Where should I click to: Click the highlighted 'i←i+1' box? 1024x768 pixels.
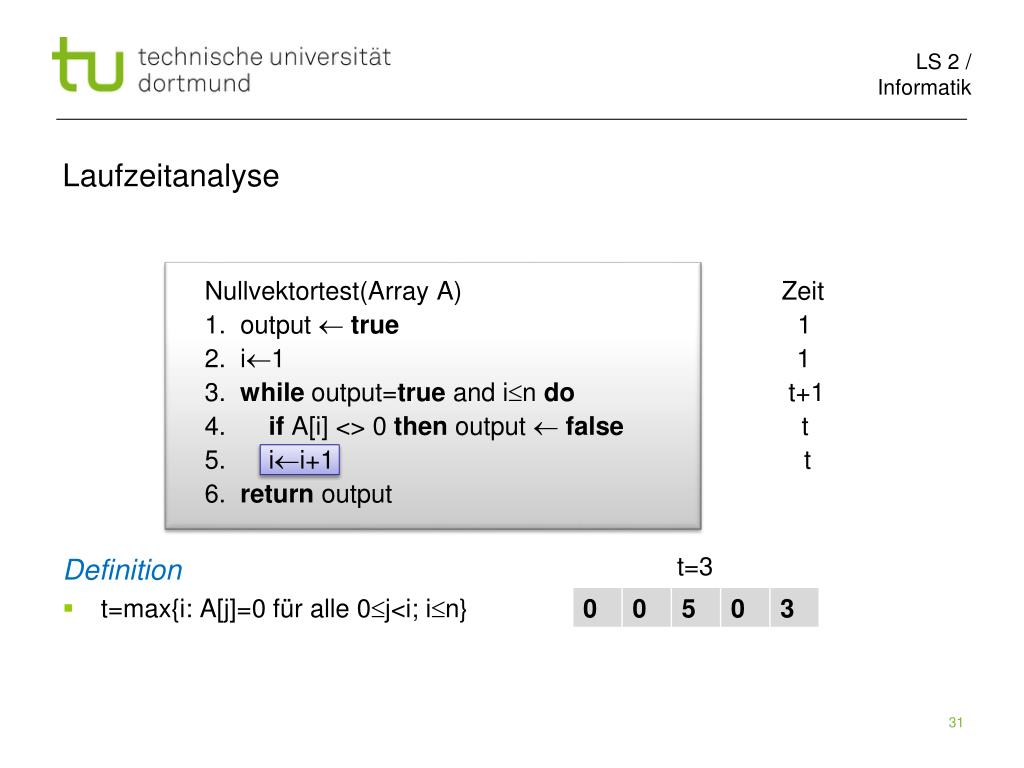(x=300, y=460)
